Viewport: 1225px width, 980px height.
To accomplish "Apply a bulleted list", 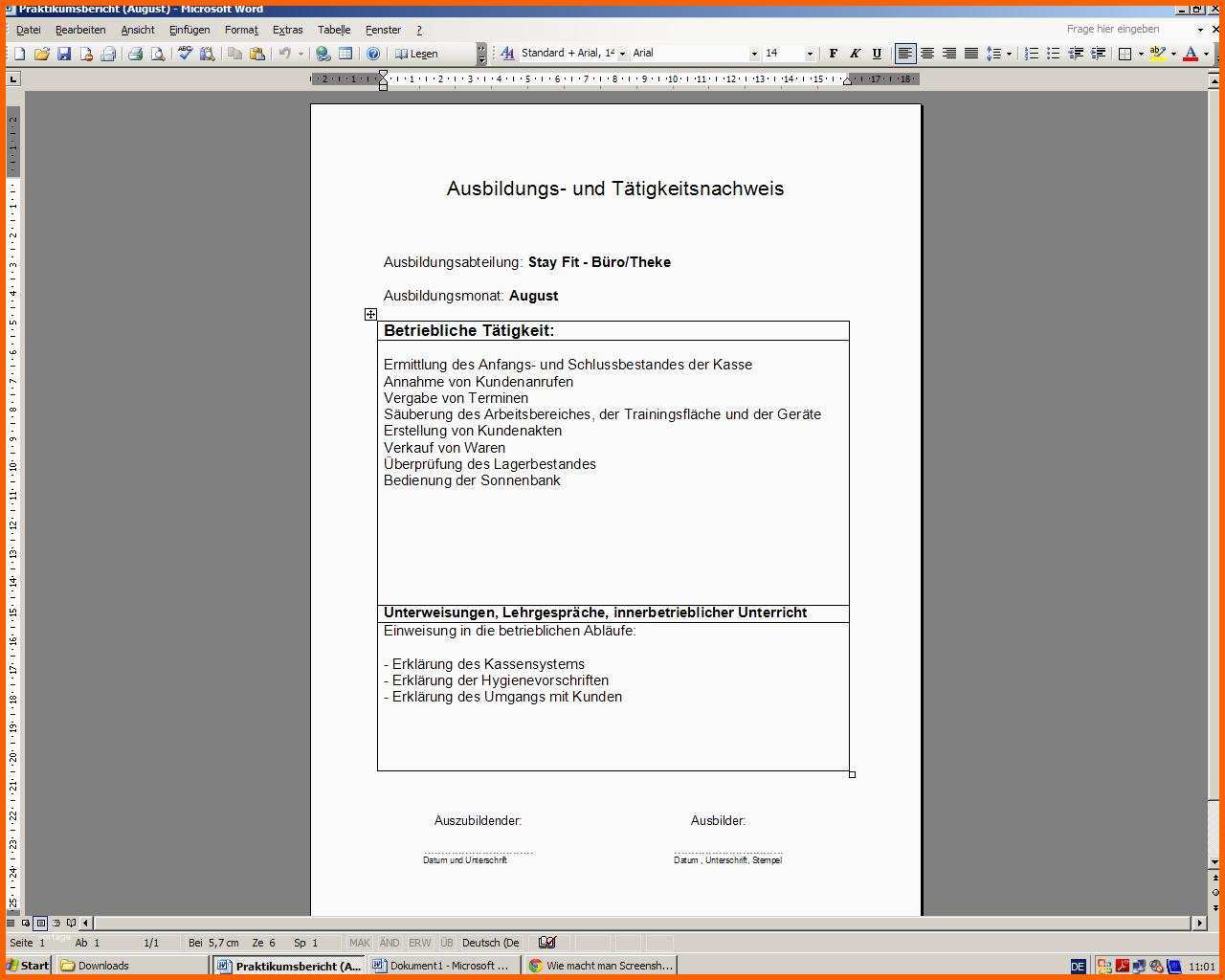I will click(1053, 54).
